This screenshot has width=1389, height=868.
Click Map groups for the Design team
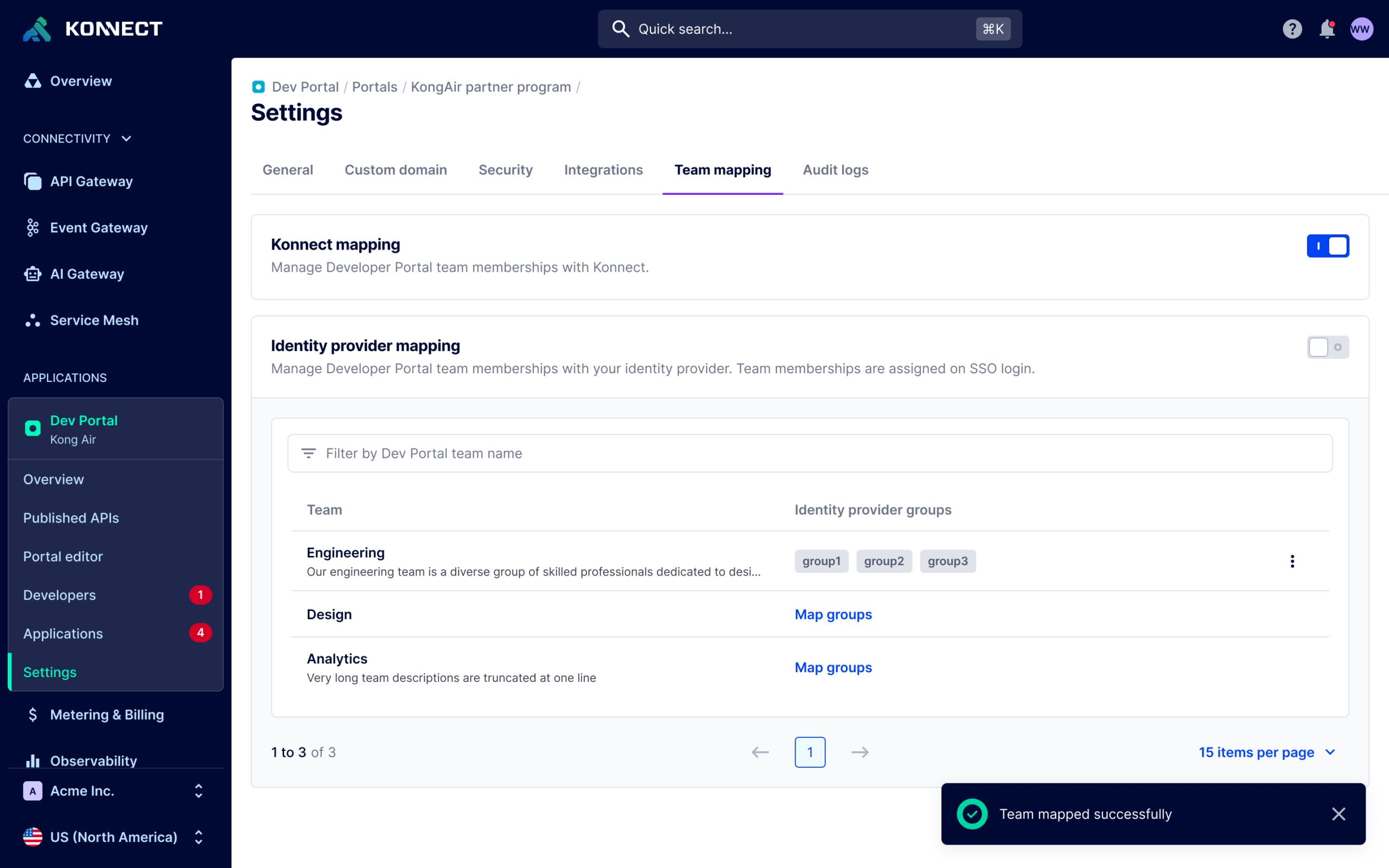coord(833,614)
